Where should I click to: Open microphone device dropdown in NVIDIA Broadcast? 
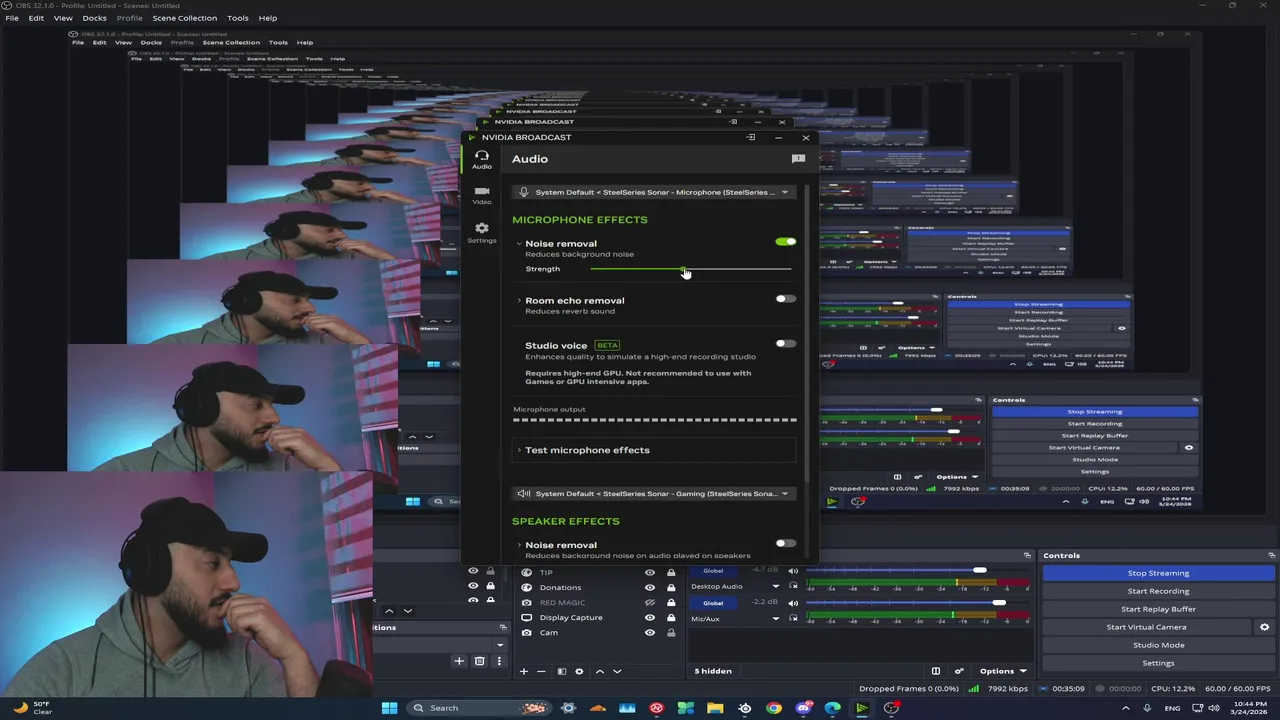(x=654, y=192)
